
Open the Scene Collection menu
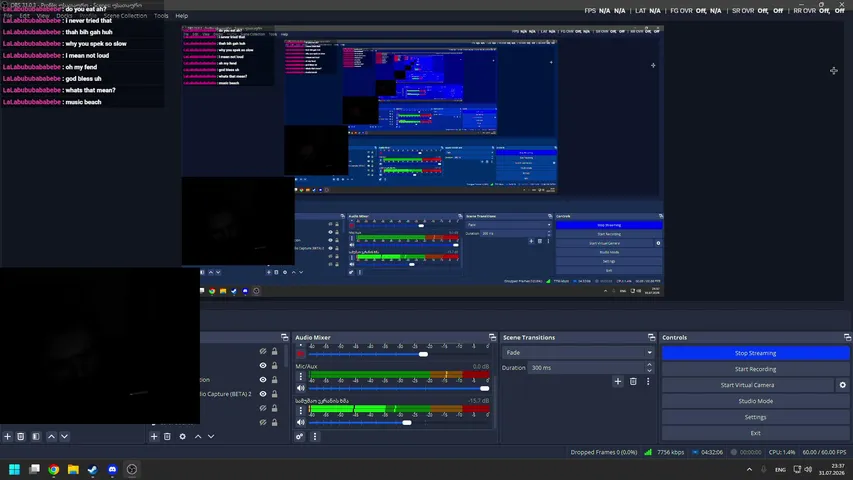(125, 16)
